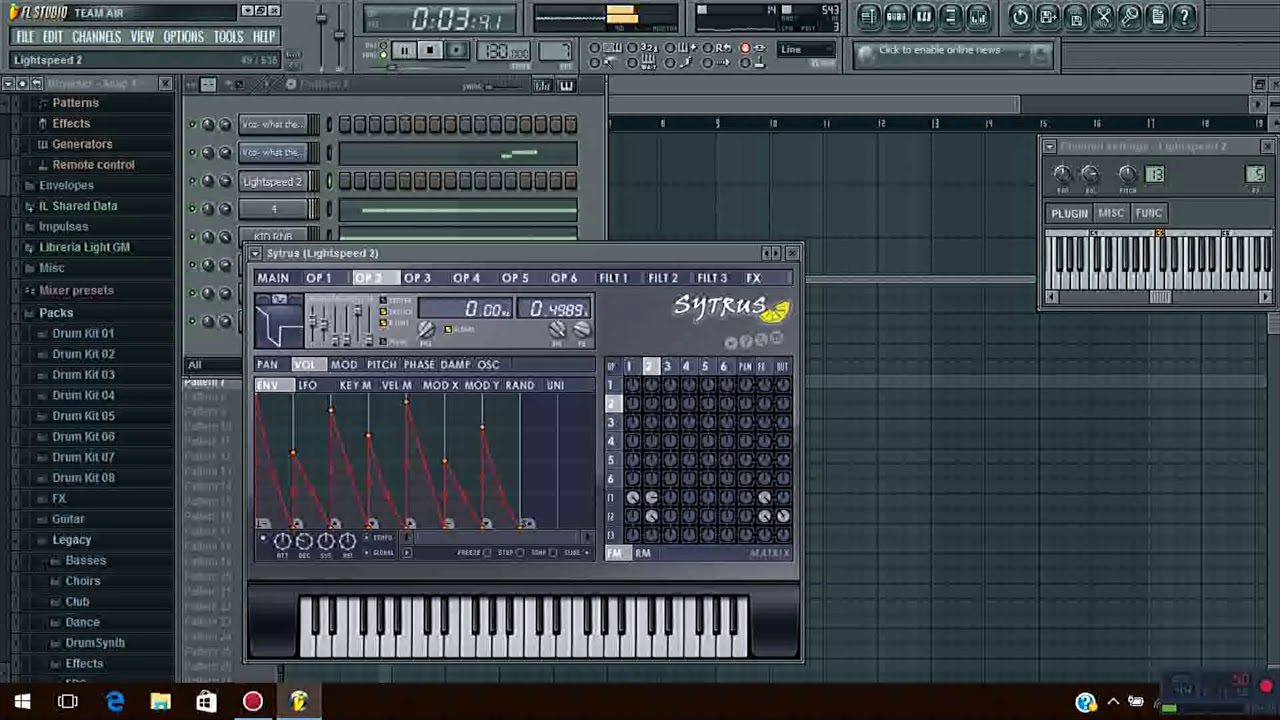Viewport: 1280px width, 720px height.
Task: Click the help question mark icon
Action: [x=1185, y=16]
